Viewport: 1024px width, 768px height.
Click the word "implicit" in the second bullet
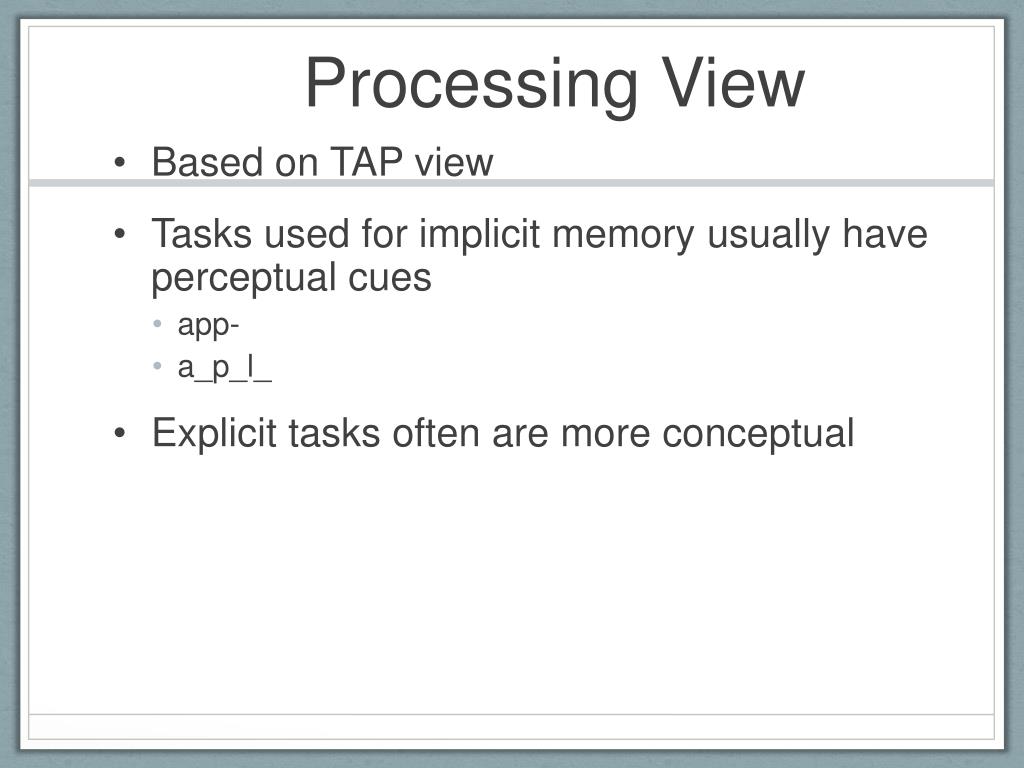pyautogui.click(x=479, y=235)
